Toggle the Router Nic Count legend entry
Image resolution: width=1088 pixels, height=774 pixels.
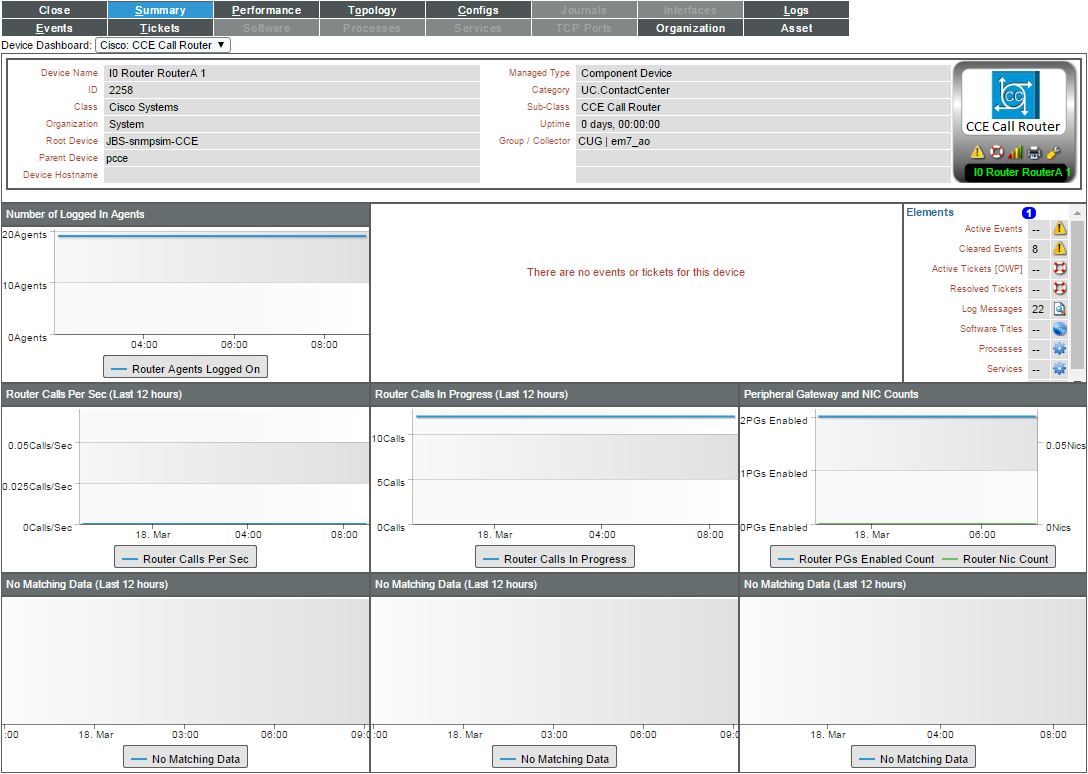pyautogui.click(x=996, y=559)
